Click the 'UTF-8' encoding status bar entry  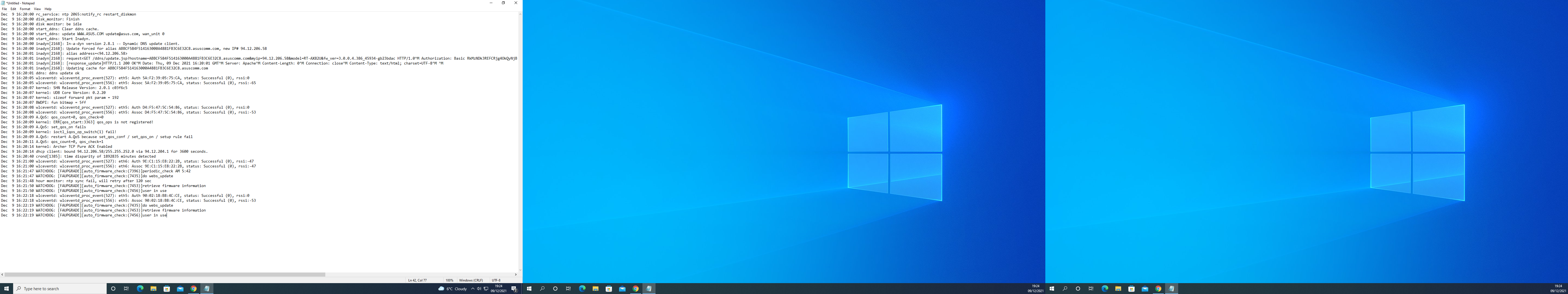496,281
